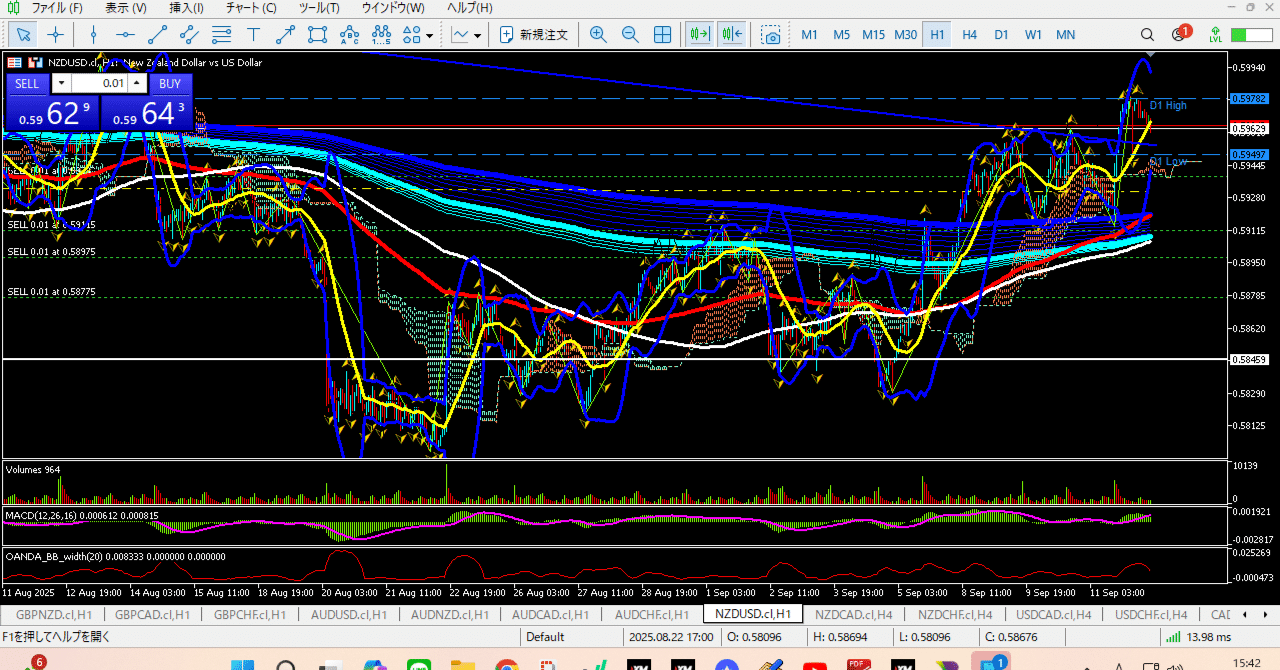Viewport: 1280px width, 670px height.
Task: Zoom out on the chart
Action: pyautogui.click(x=630, y=34)
